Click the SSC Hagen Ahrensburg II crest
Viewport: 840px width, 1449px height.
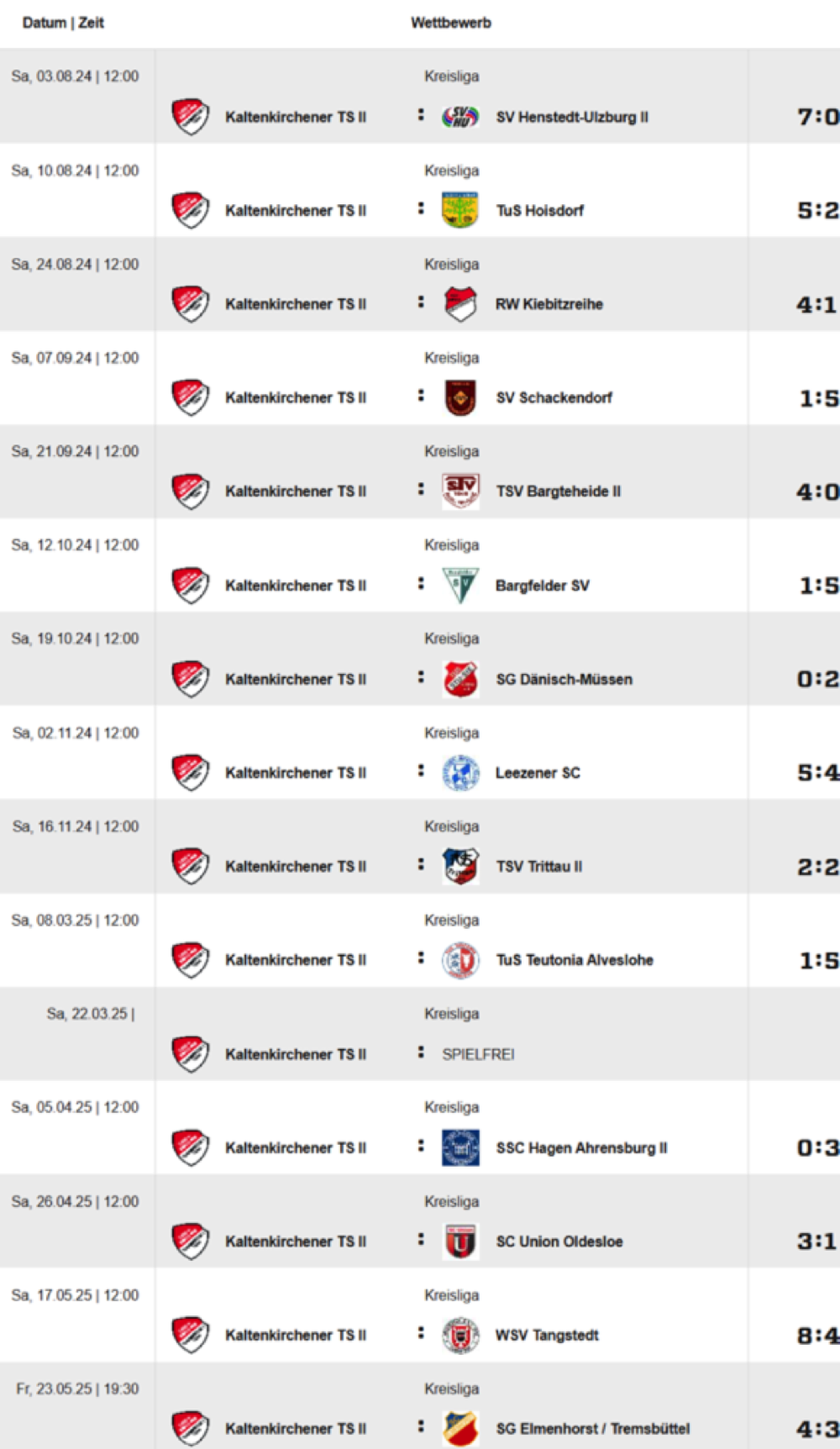coord(460,1148)
